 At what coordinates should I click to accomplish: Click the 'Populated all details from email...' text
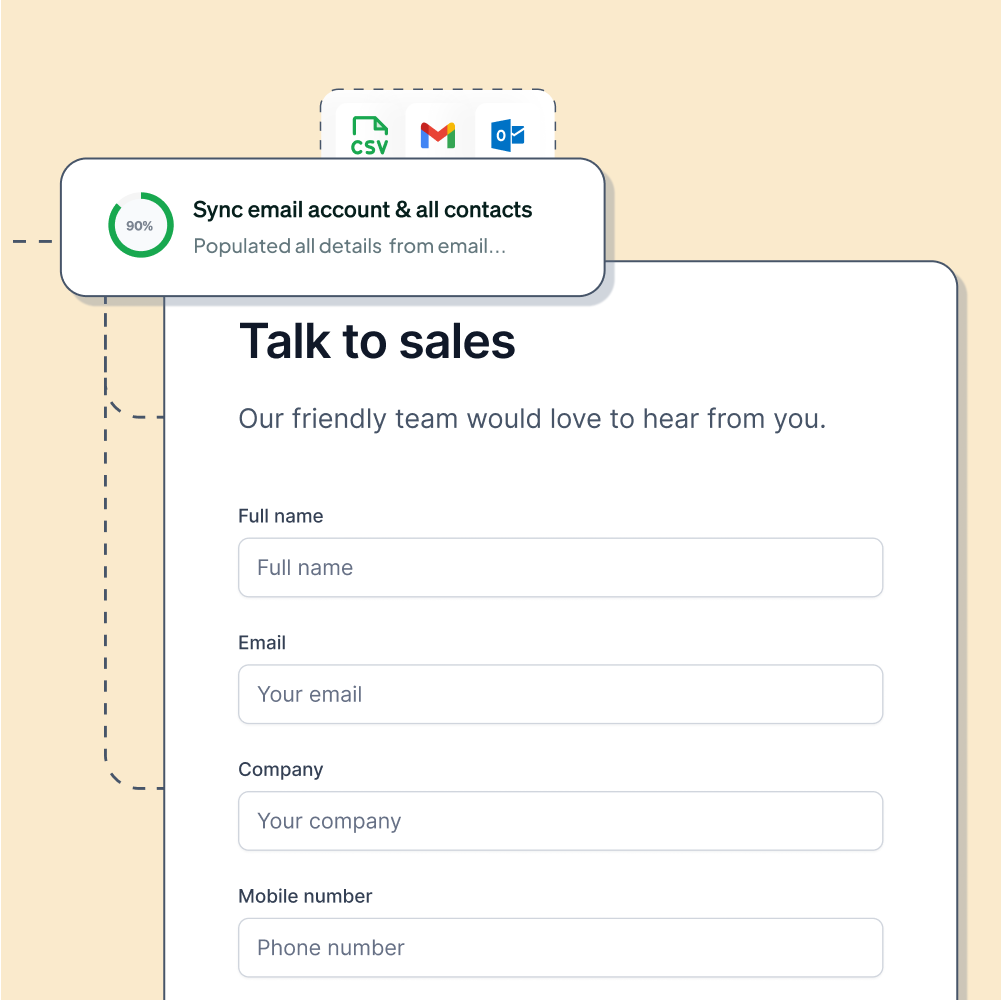point(349,246)
